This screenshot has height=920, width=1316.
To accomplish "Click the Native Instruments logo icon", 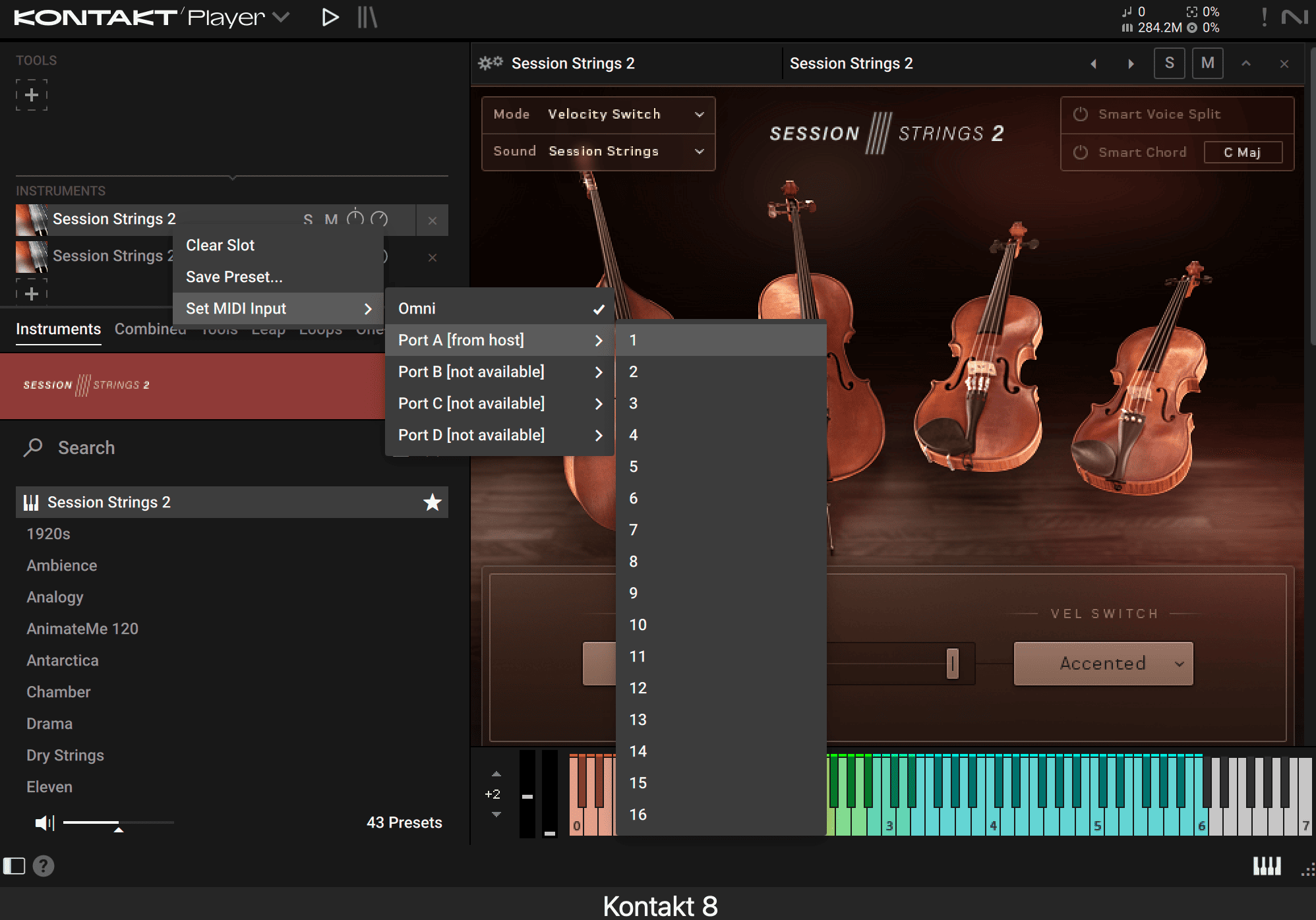I will click(1294, 17).
